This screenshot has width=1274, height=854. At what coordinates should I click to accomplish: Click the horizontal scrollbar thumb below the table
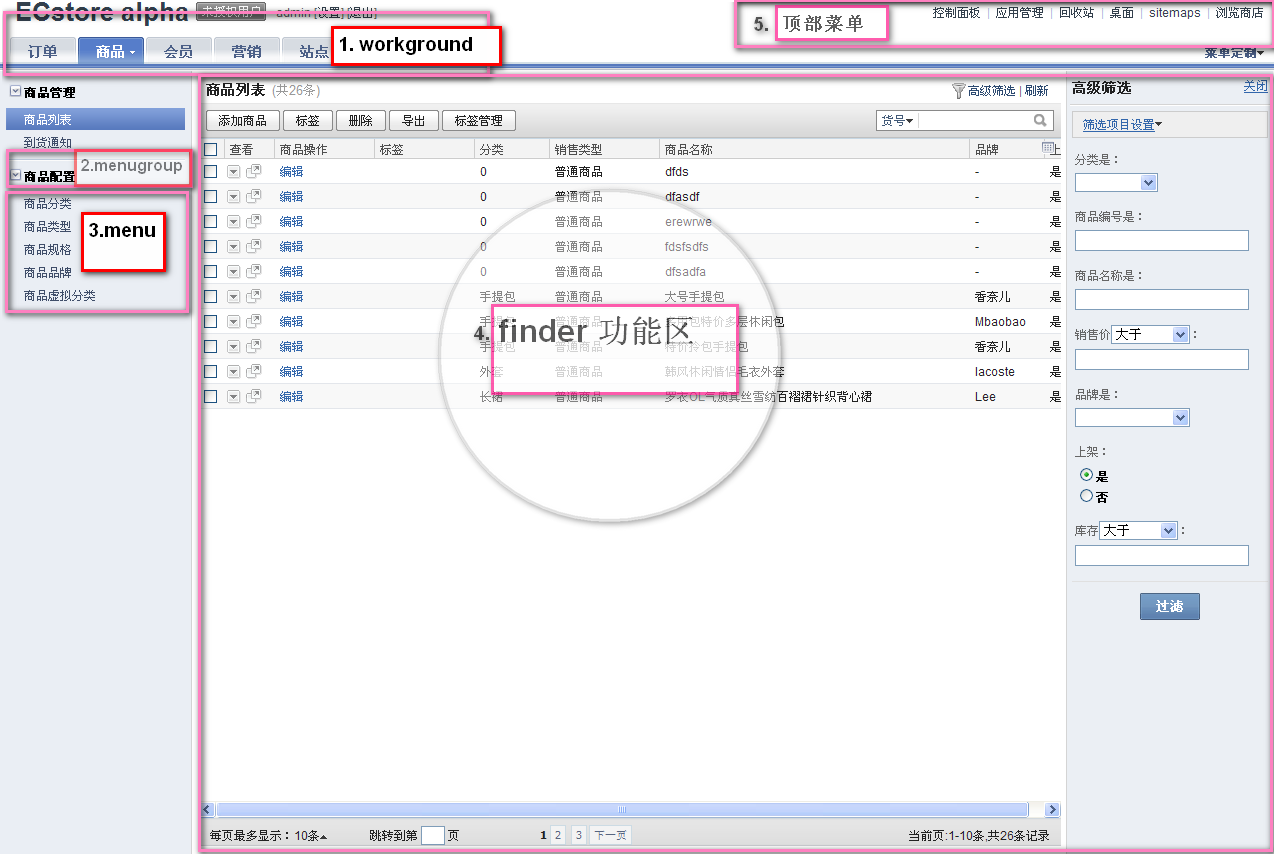621,809
